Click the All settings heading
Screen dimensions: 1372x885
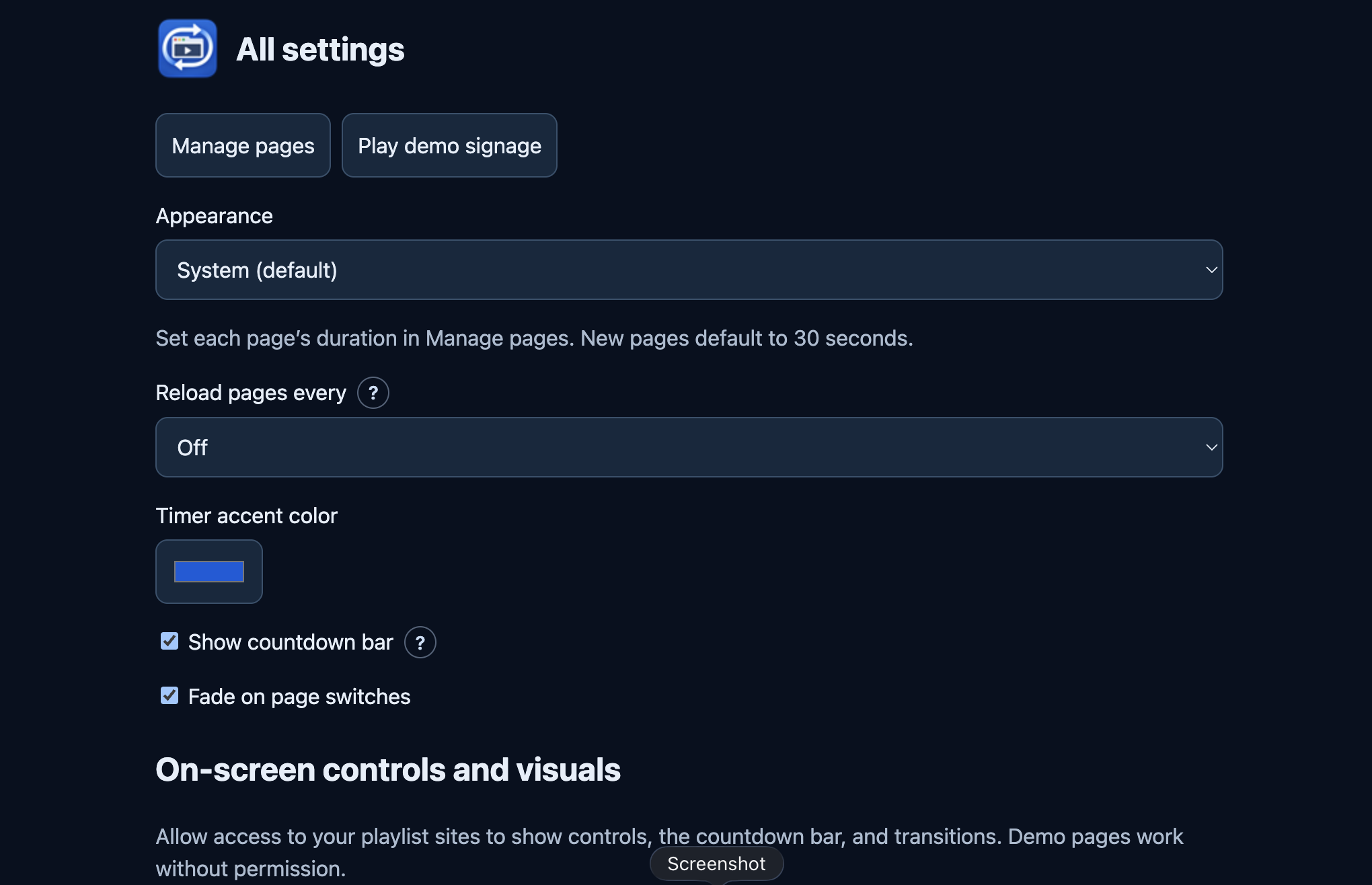point(320,49)
